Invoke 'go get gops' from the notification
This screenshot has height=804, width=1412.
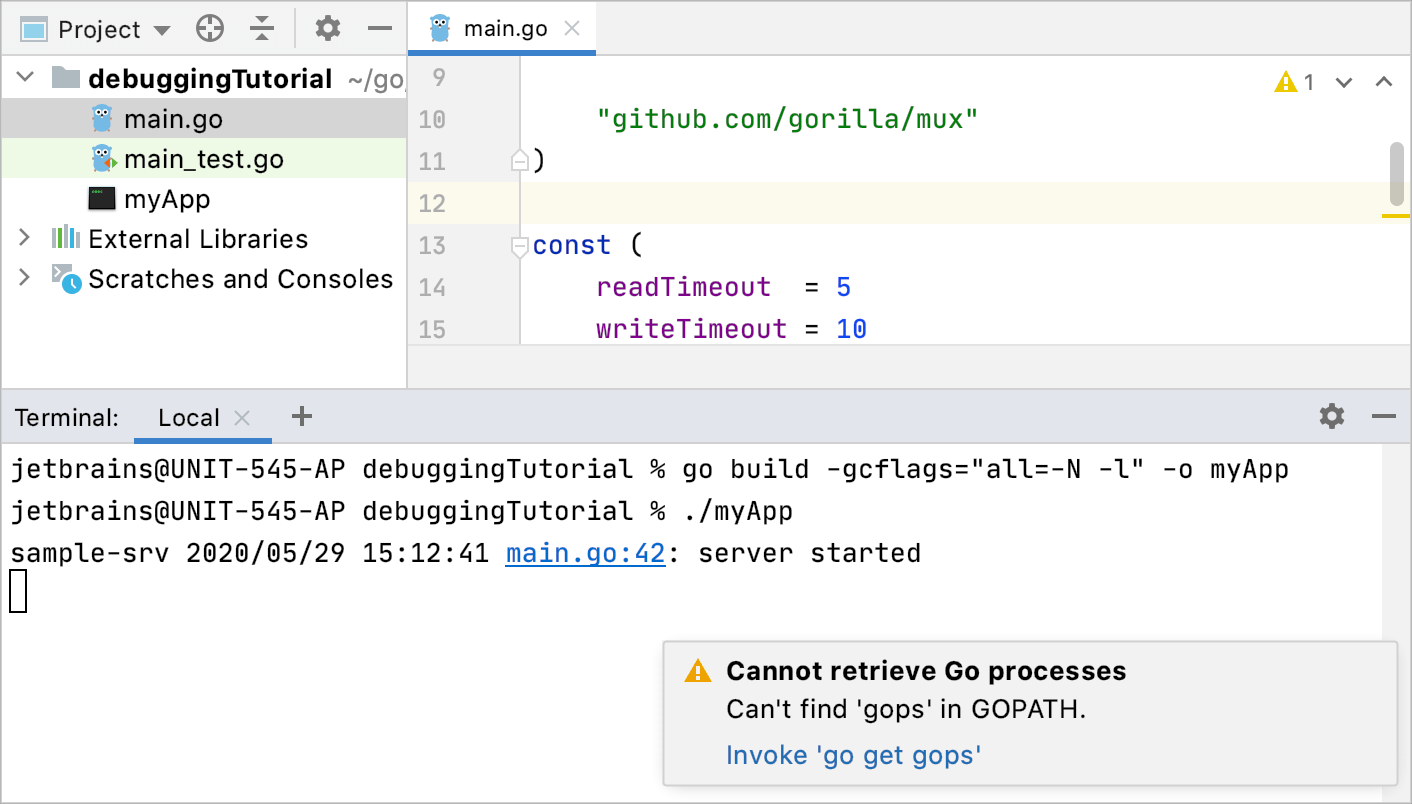pos(853,755)
